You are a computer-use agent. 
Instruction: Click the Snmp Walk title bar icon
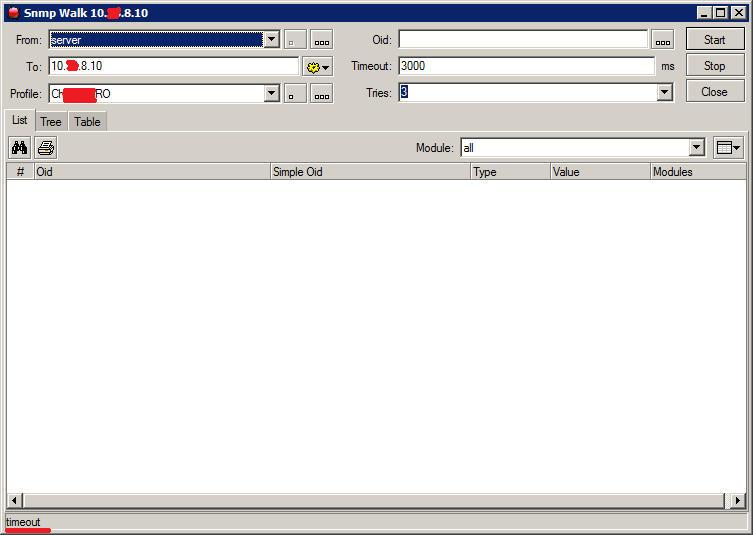13,12
